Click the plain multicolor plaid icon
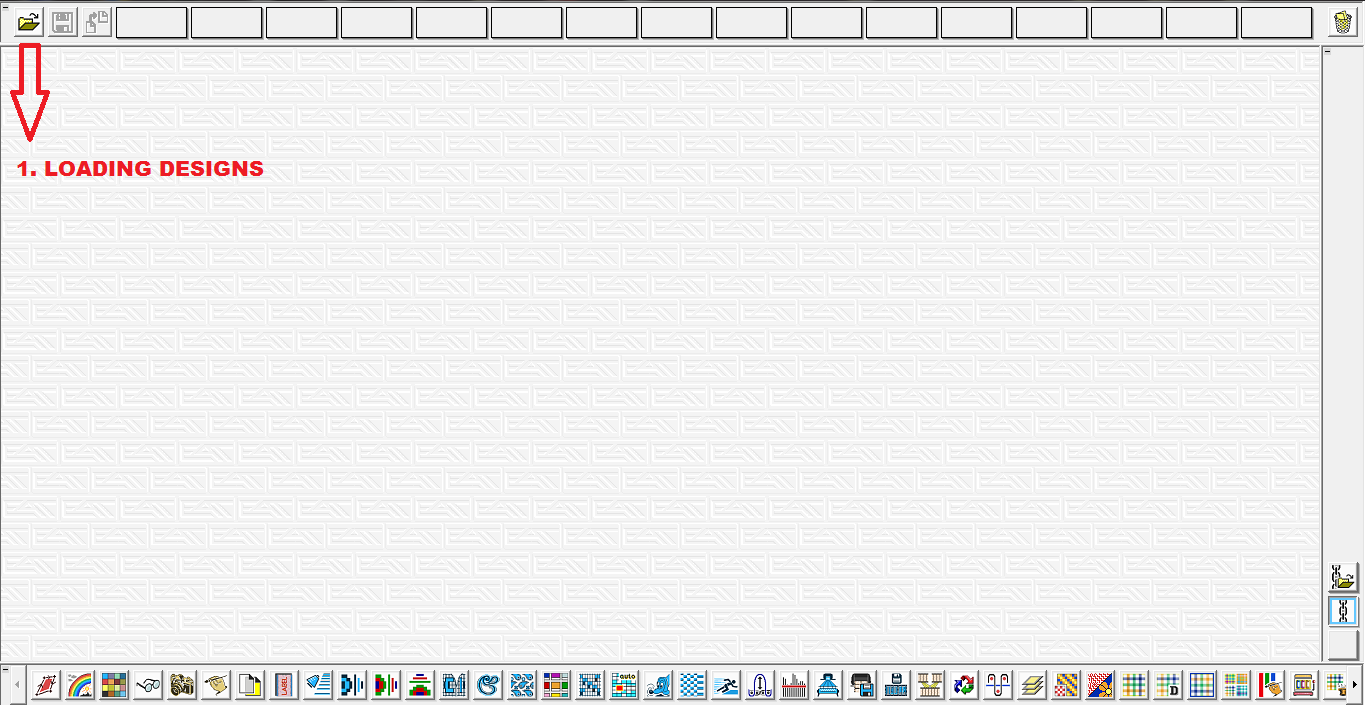1365x705 pixels. pos(1134,685)
